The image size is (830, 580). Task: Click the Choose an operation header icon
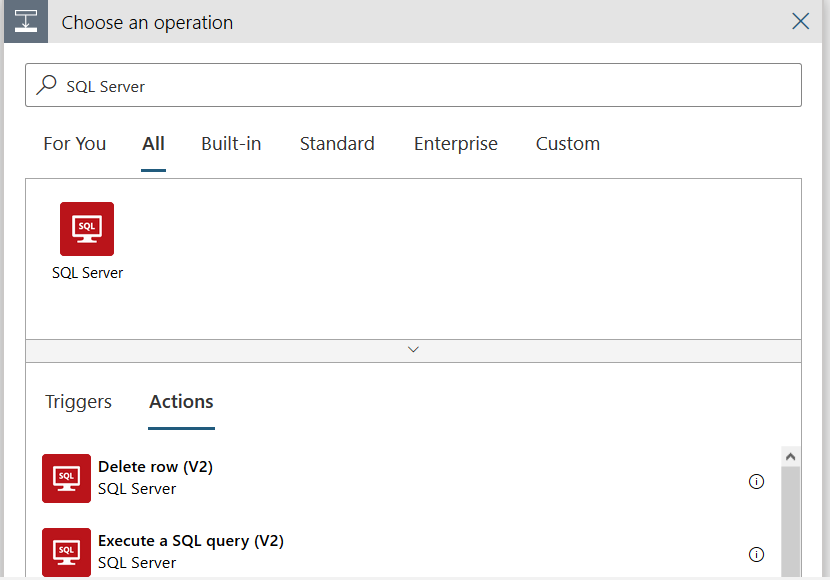(x=26, y=21)
